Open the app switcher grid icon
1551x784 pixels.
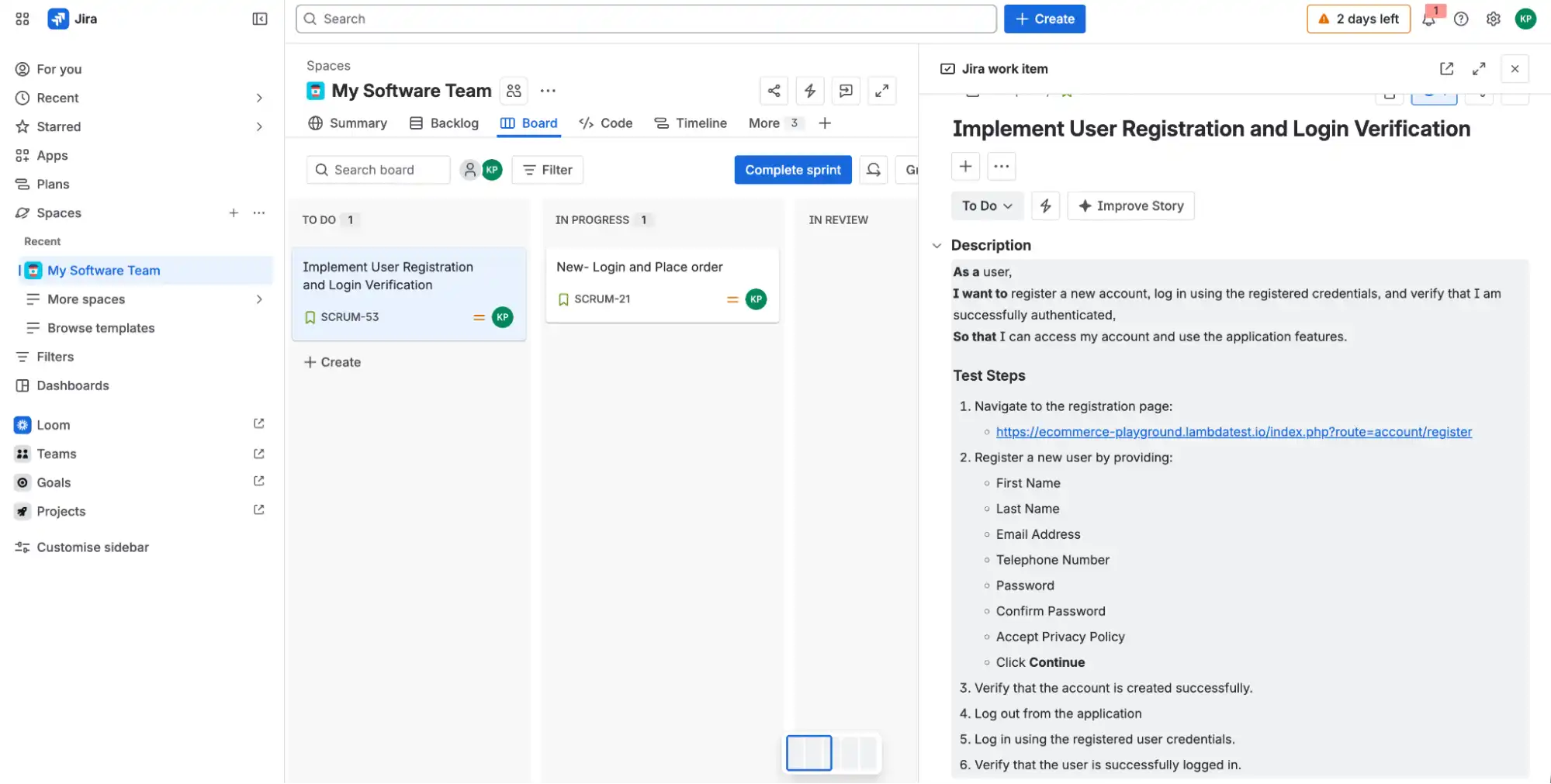(23, 19)
